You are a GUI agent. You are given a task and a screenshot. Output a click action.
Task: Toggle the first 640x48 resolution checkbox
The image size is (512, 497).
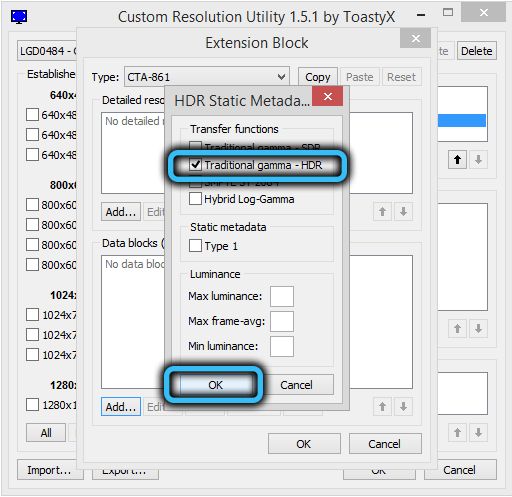32,115
